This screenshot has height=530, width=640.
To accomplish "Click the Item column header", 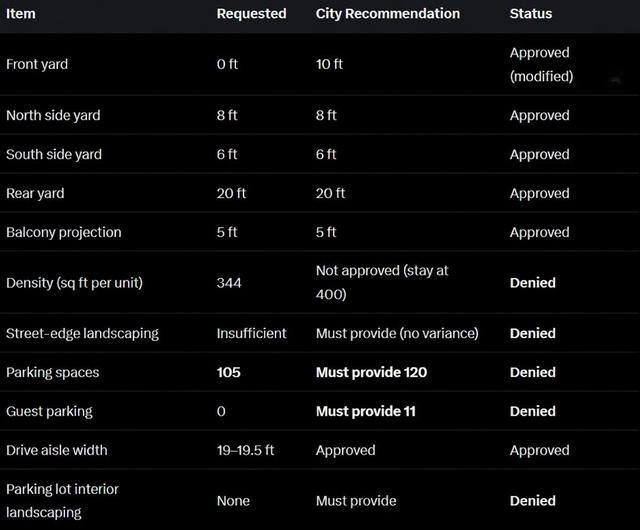I will 21,14.
